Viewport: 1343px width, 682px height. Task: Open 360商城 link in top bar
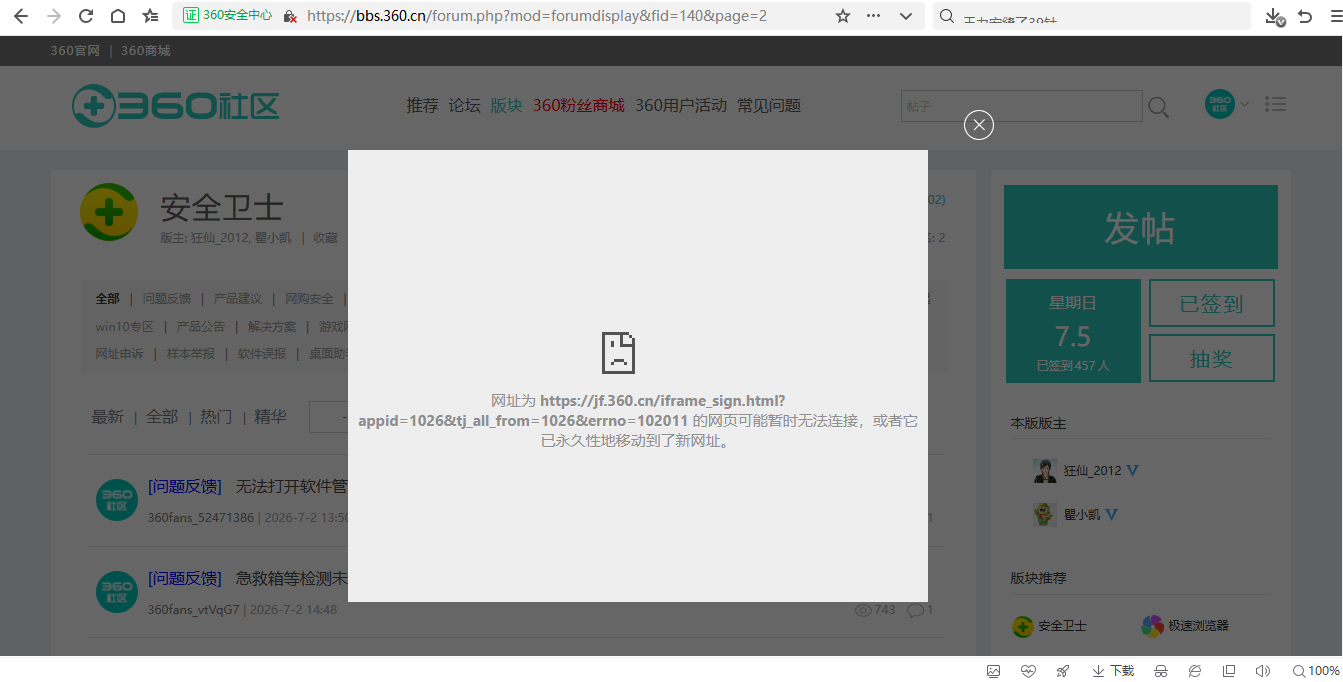coord(146,51)
